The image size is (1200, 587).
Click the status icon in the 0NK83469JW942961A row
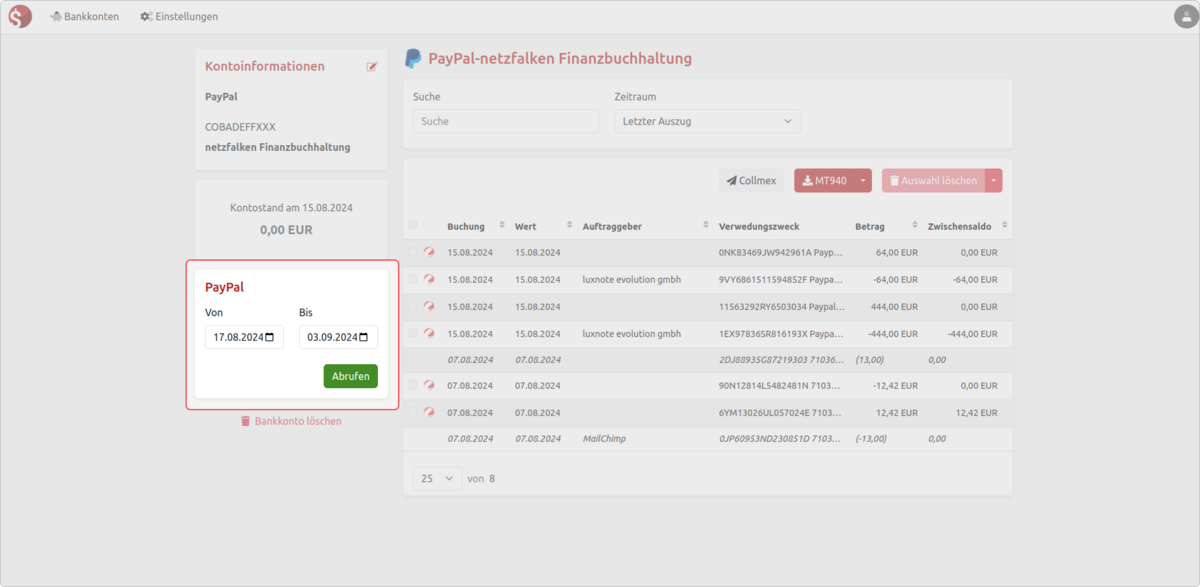tap(429, 252)
